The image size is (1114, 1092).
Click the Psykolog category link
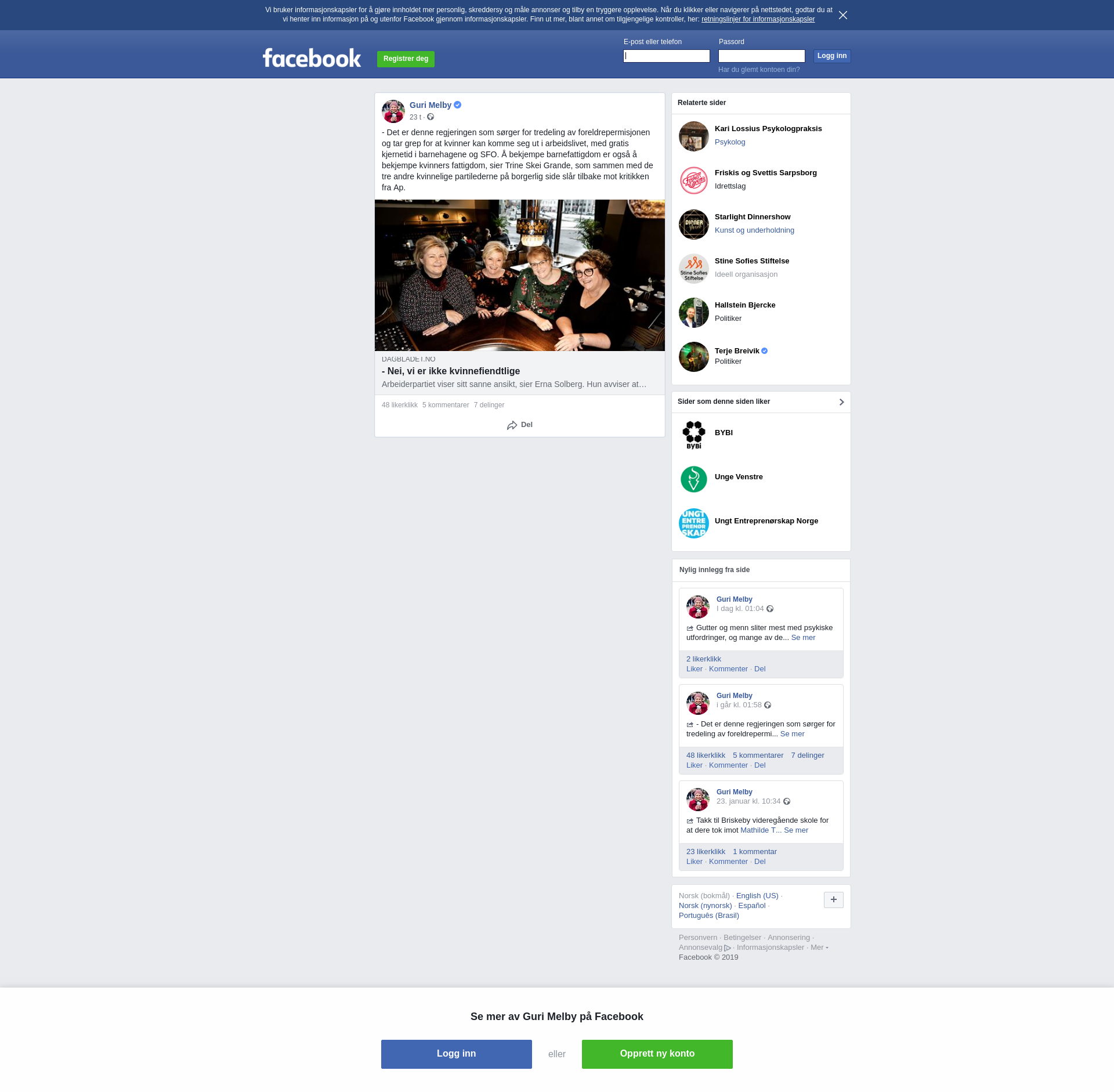tap(730, 142)
